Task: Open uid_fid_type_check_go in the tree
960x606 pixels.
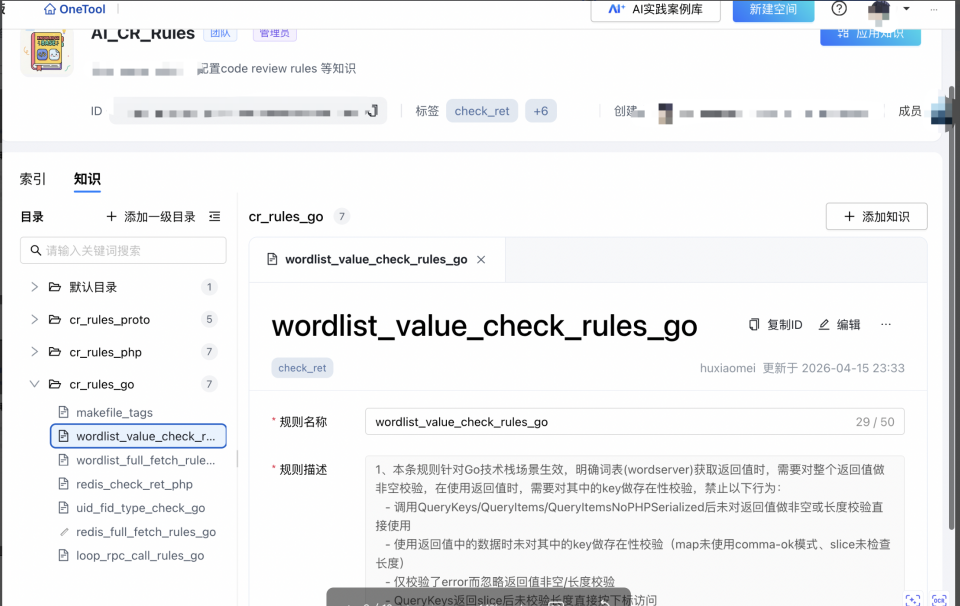Action: [138, 508]
